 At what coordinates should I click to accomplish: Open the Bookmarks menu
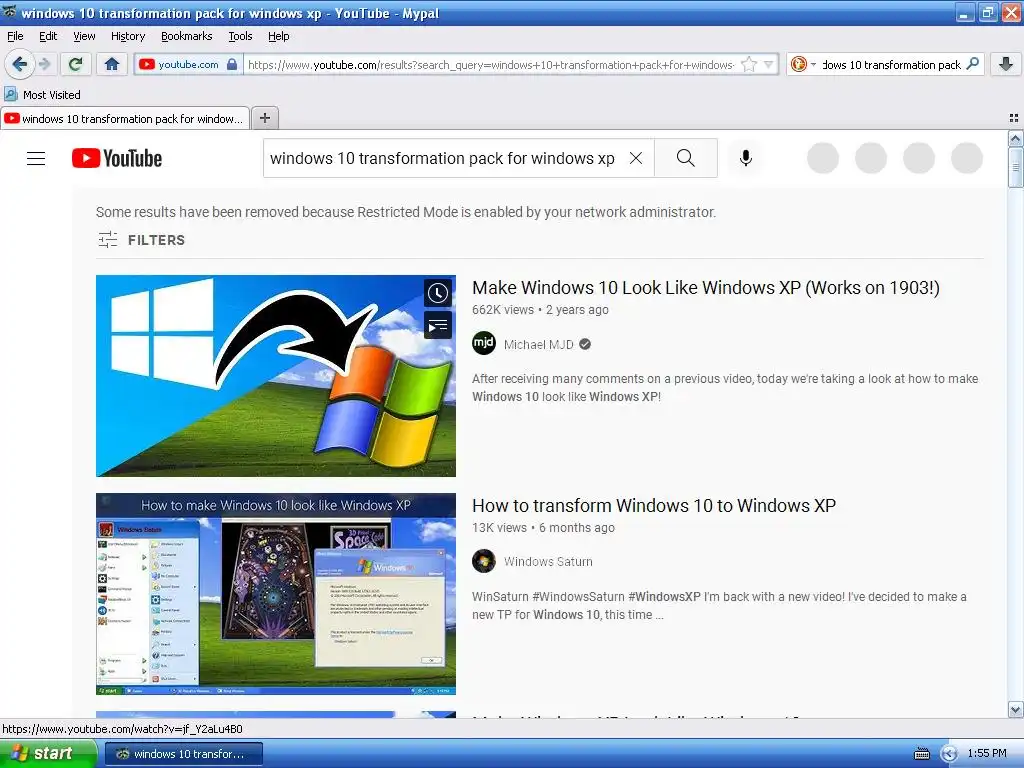click(x=186, y=36)
